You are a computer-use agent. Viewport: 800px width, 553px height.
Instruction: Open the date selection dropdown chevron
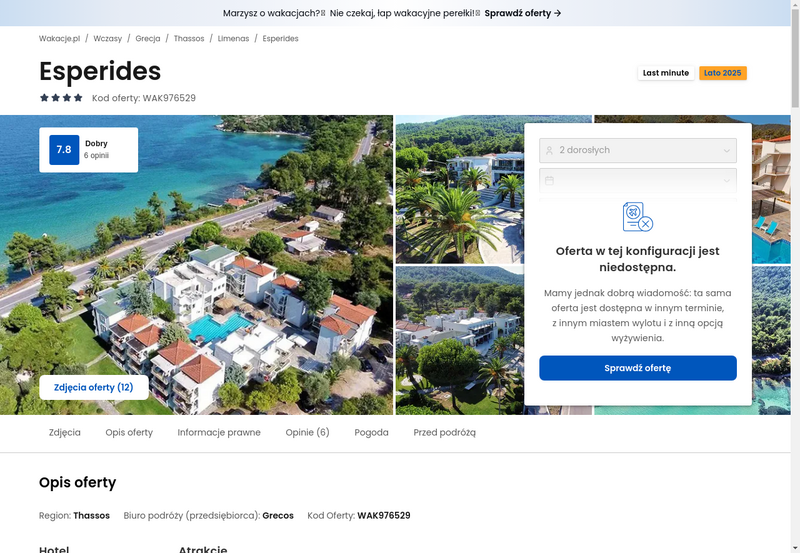click(x=727, y=181)
